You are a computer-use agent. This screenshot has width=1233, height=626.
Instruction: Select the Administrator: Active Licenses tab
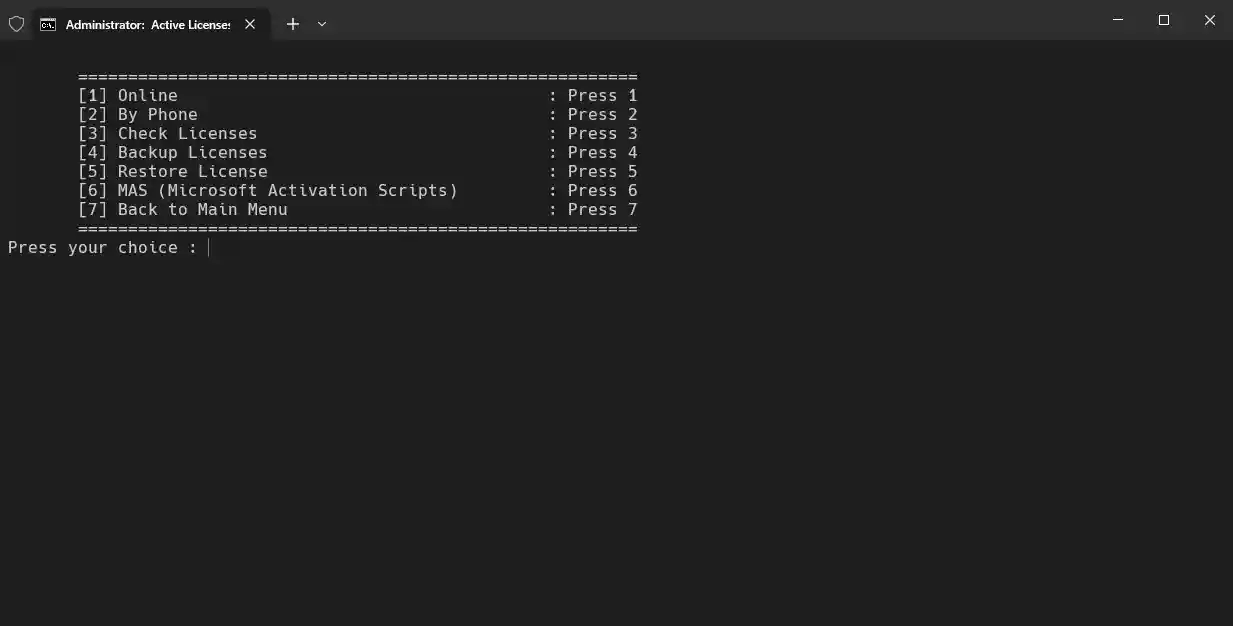147,24
